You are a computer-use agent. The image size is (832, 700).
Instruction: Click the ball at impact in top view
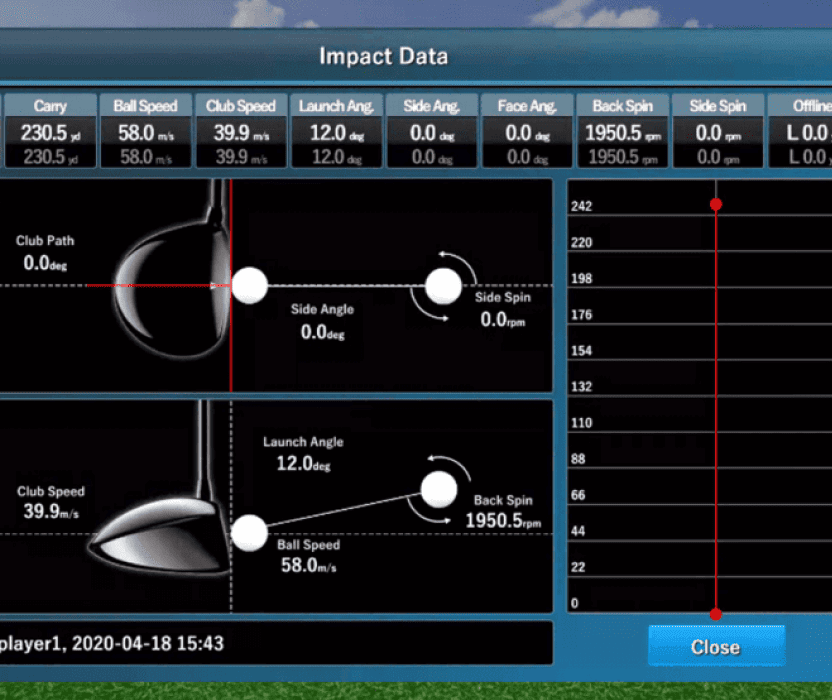250,286
